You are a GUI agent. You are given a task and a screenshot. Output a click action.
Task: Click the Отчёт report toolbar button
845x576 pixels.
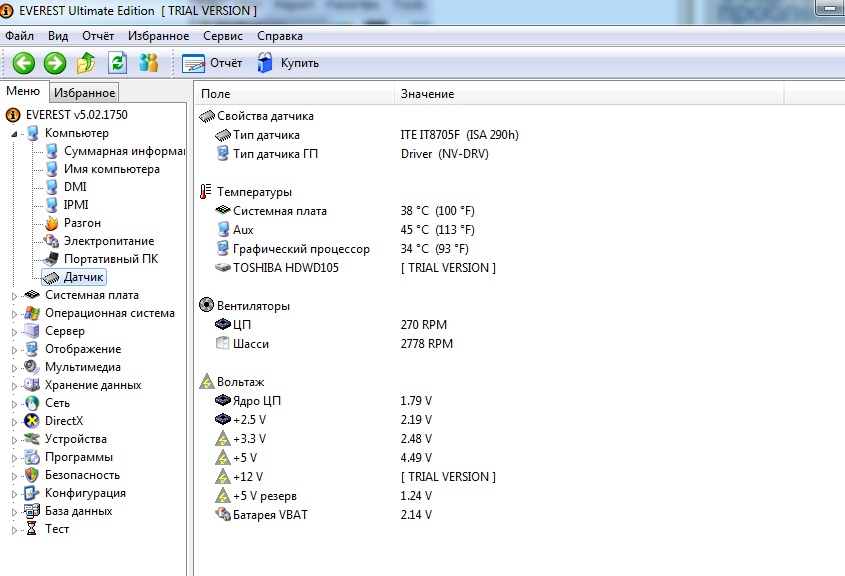[x=213, y=63]
